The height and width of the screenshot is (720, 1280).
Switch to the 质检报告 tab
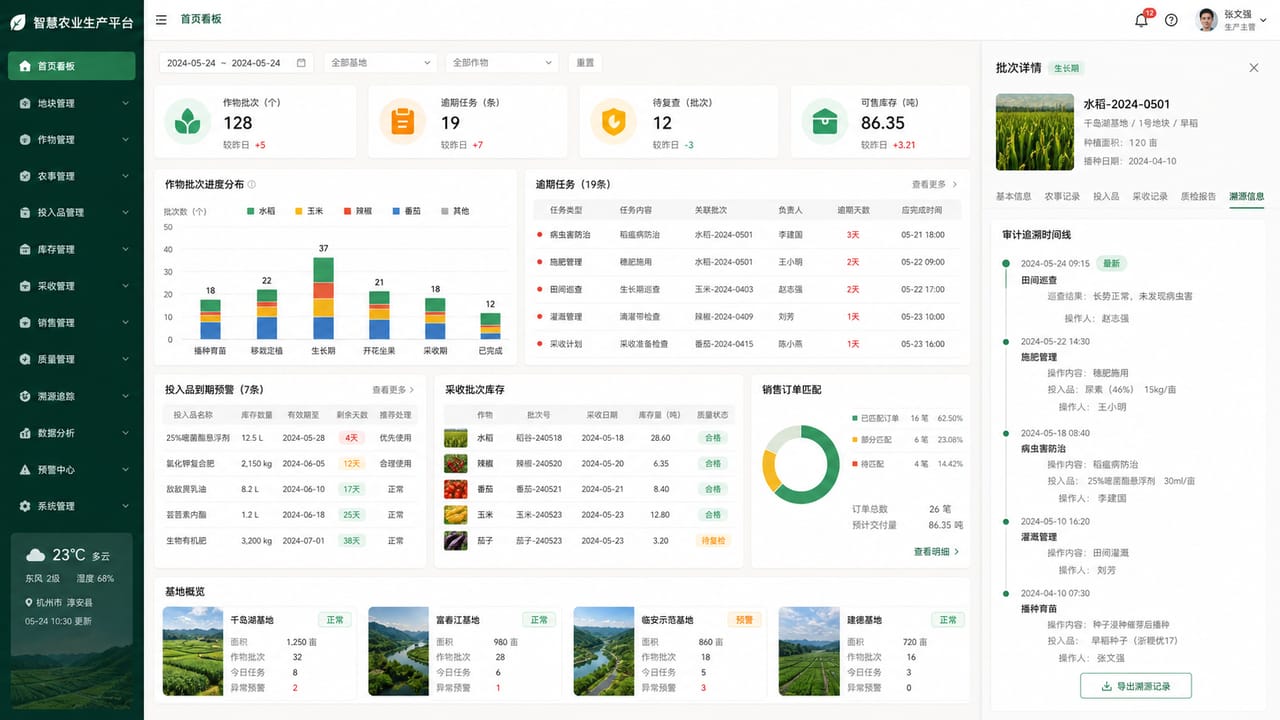pos(1198,196)
